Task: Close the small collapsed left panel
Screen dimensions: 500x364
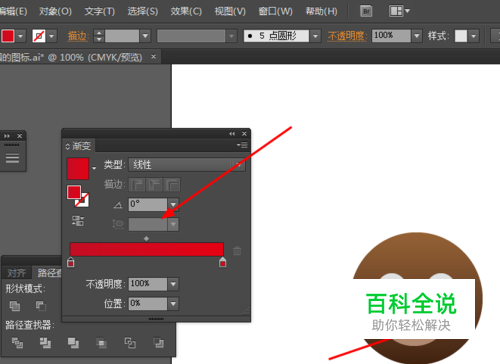Action: tap(20, 136)
